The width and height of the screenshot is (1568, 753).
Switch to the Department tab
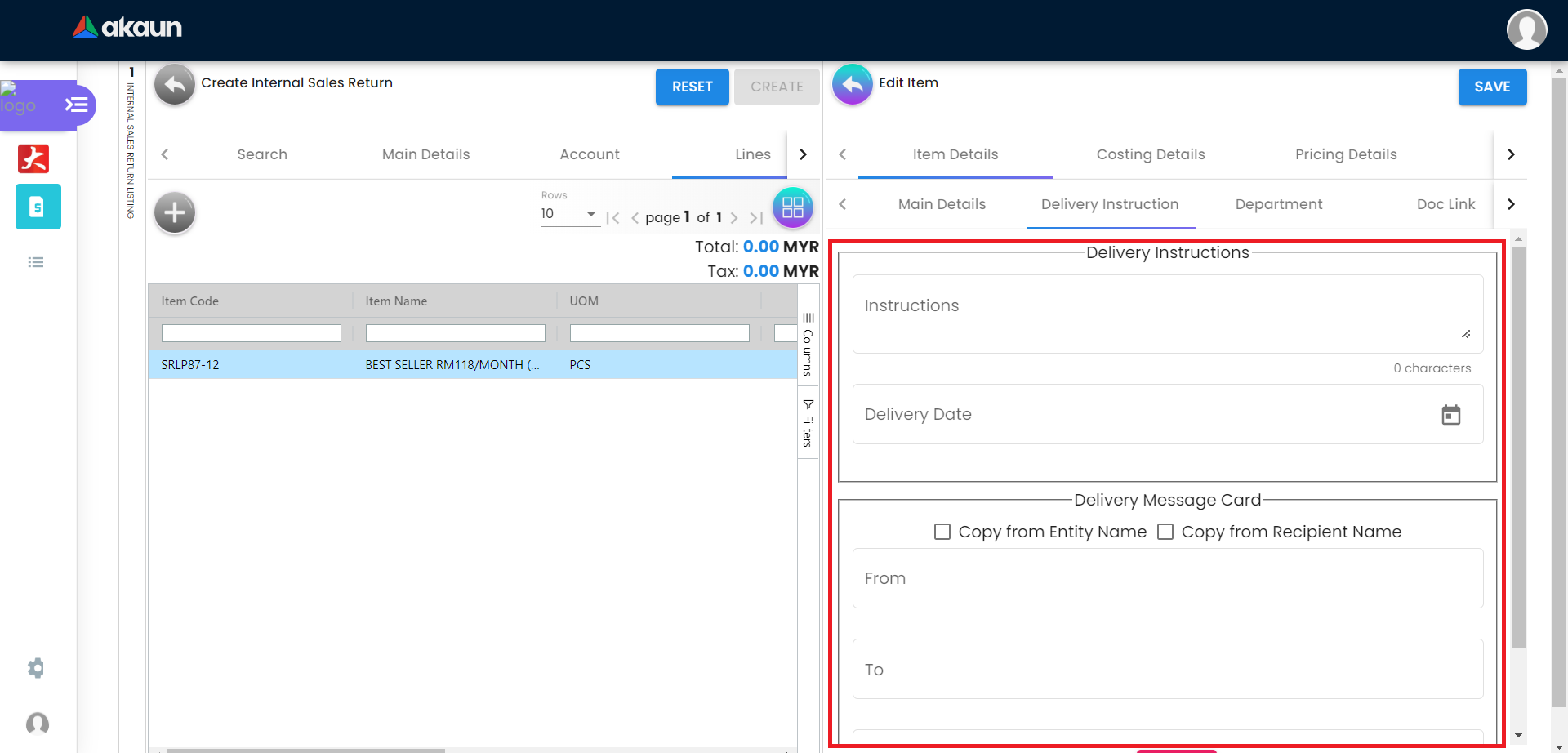click(x=1278, y=204)
